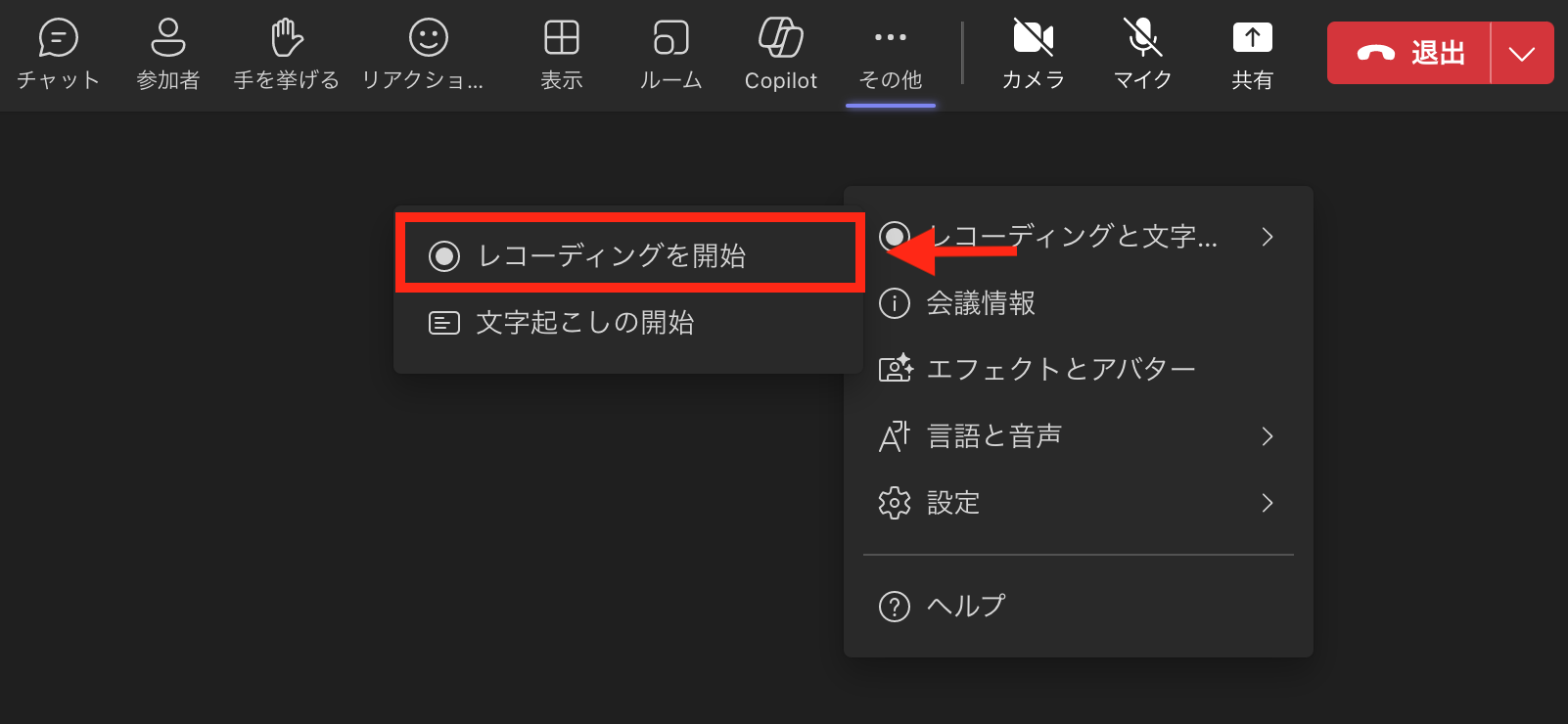Viewport: 1568px width, 724px height.
Task: Open the チャット (chat) panel icon
Action: (x=58, y=54)
